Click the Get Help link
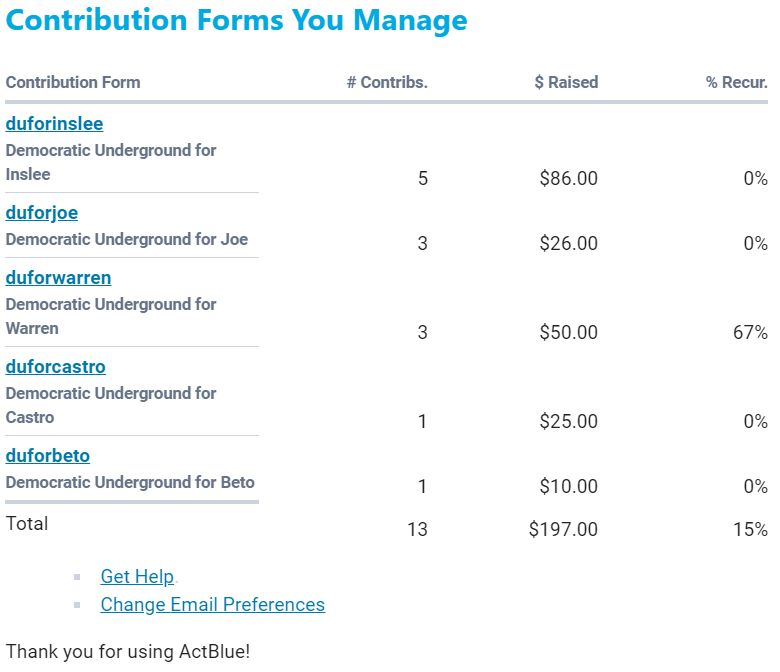This screenshot has height=672, width=780. (137, 577)
